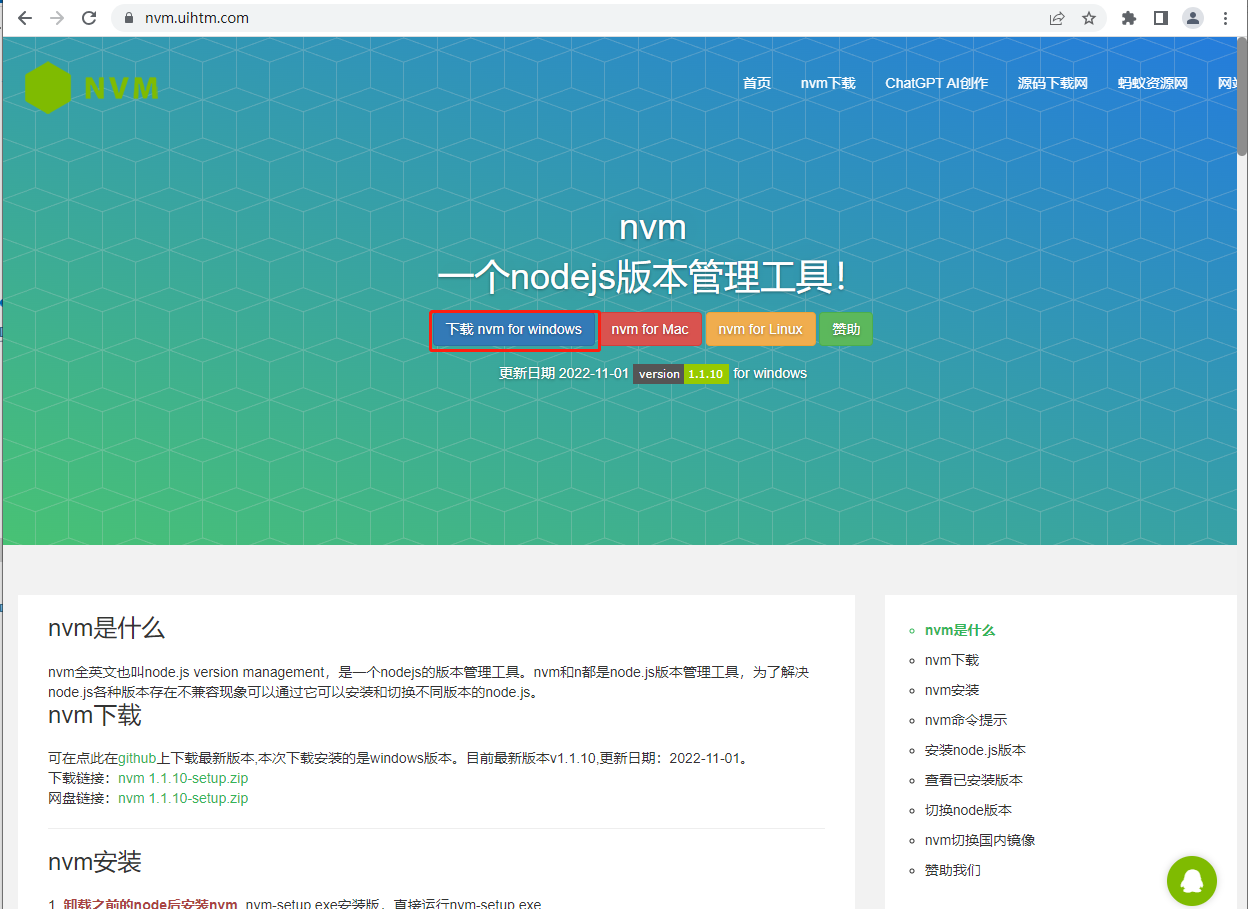Viewport: 1248px width, 909px height.
Task: Click 网盘链接 nvm 1.1.10-setup.zip link
Action: coord(183,798)
